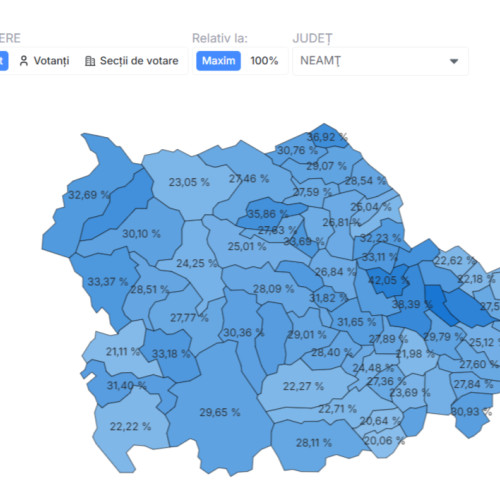Image resolution: width=500 pixels, height=500 pixels.
Task: Select the area labeled 38,39 %
Action: 412,304
